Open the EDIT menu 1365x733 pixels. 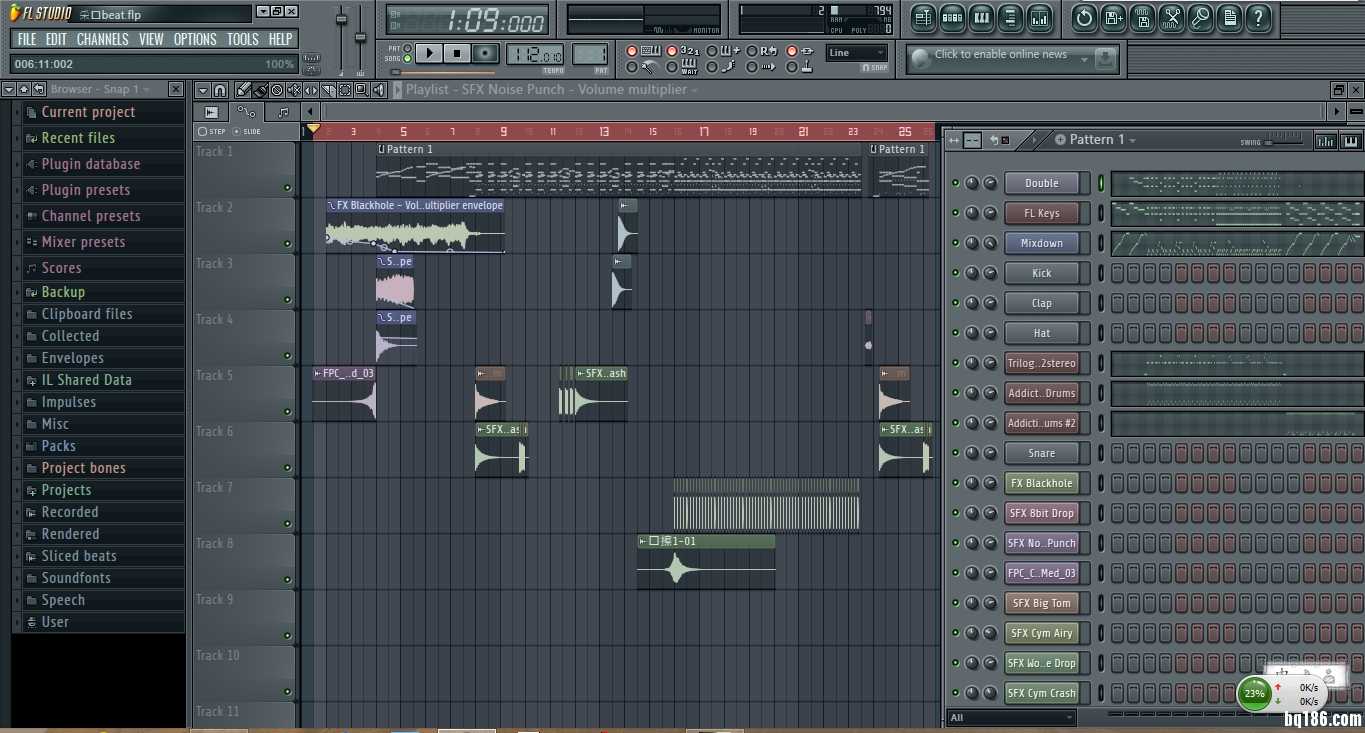click(56, 39)
